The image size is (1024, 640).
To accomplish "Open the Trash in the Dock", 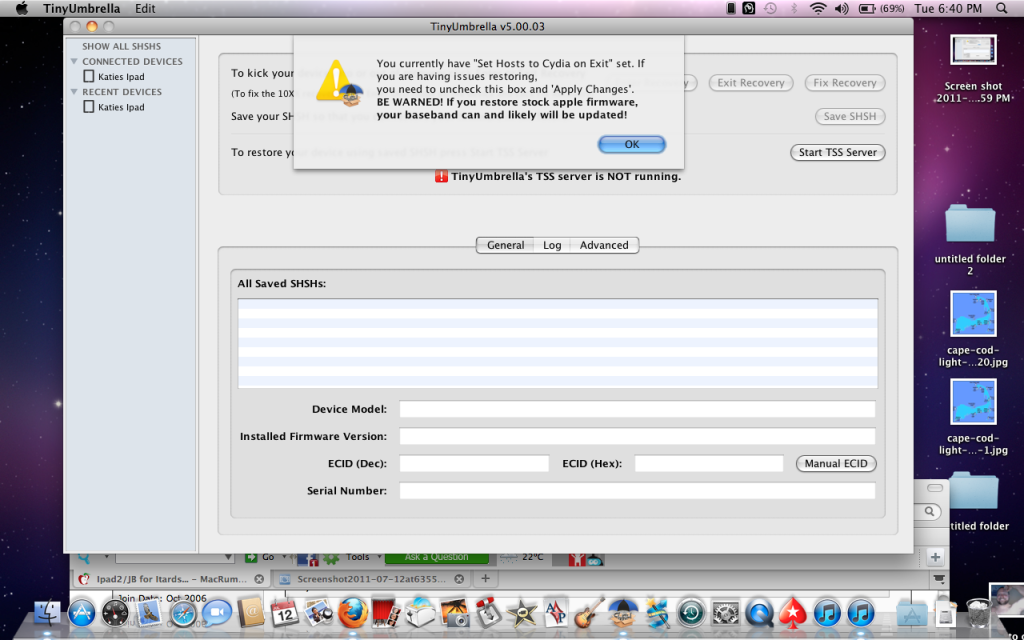I will coord(978,613).
